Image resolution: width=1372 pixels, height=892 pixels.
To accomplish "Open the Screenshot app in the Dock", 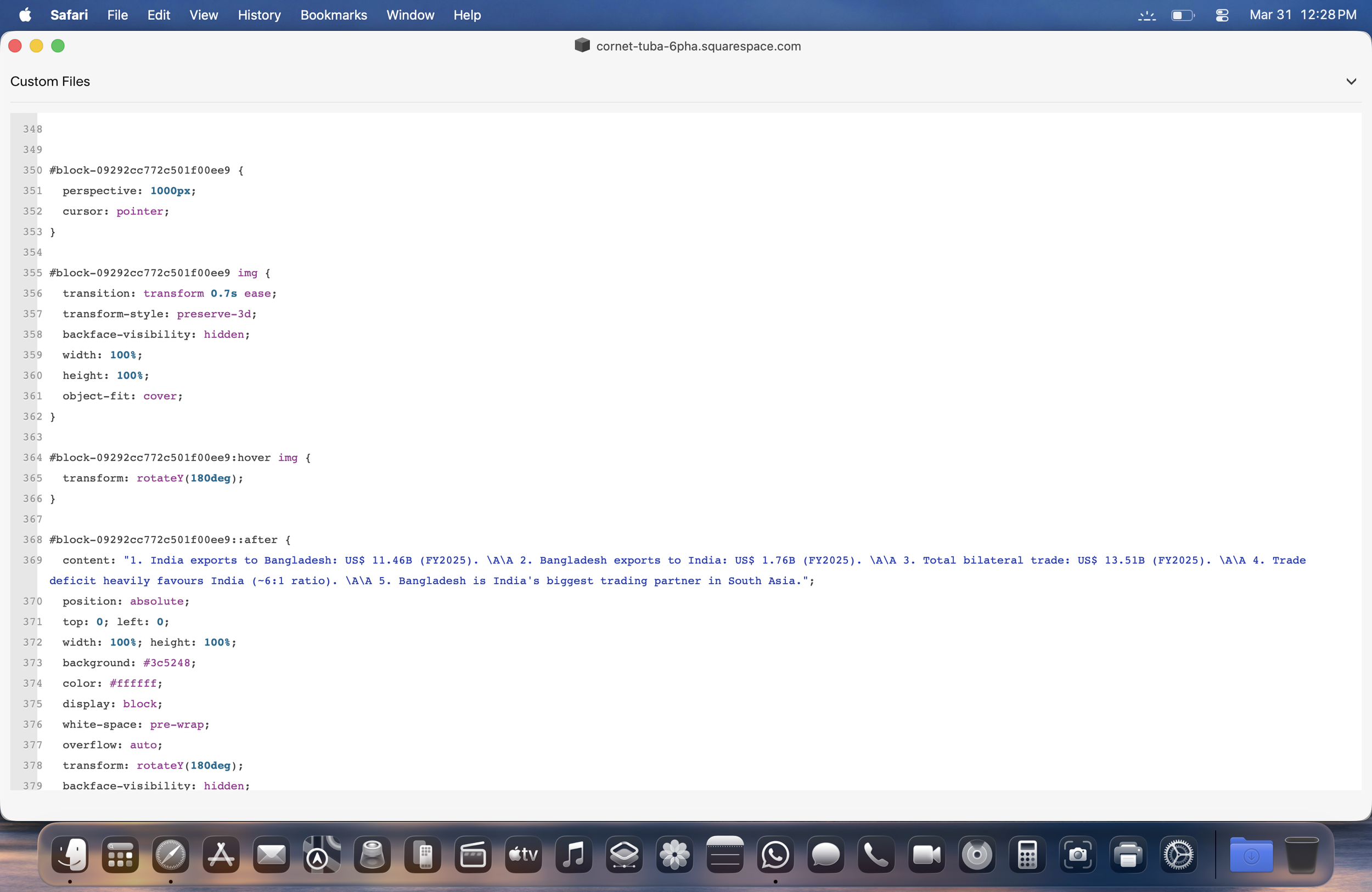I will point(1077,855).
